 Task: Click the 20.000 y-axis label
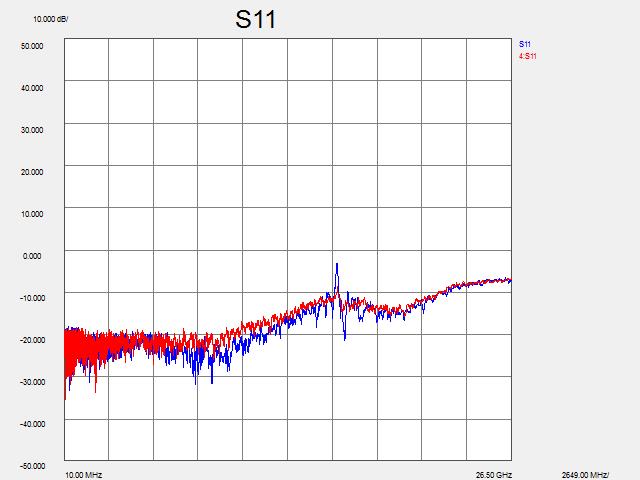pyautogui.click(x=32, y=171)
